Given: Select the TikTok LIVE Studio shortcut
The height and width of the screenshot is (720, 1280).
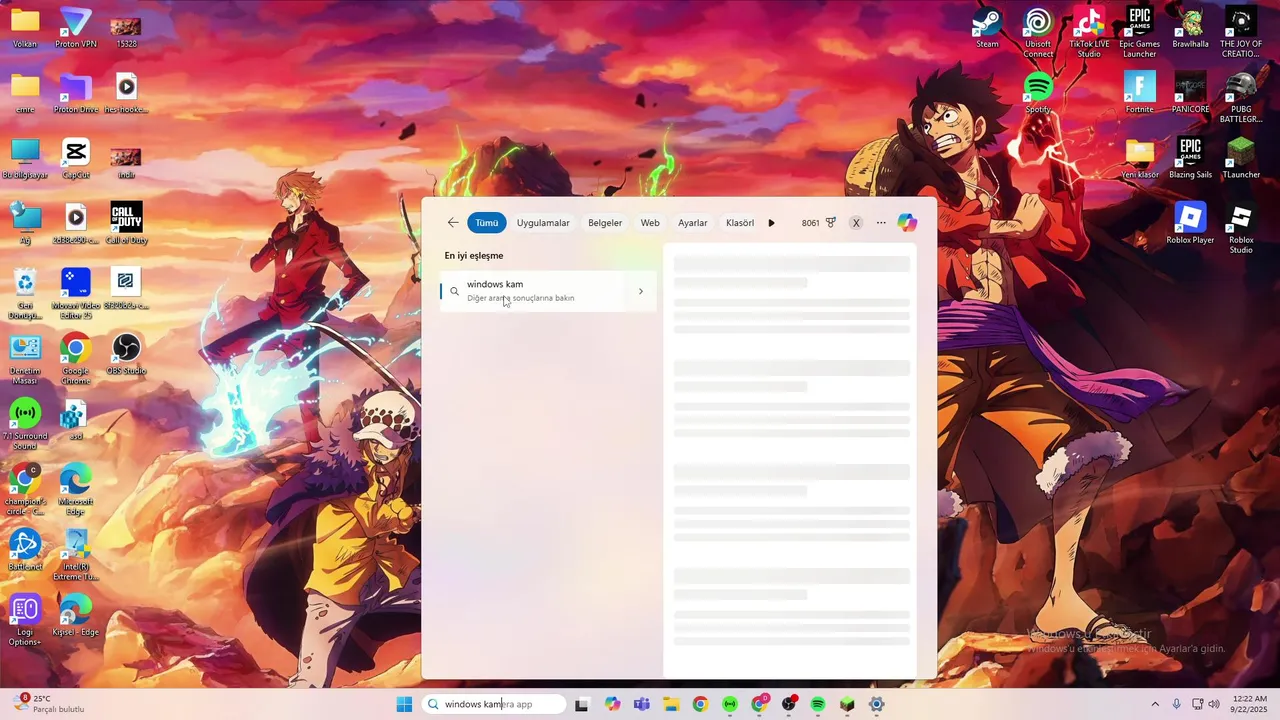Looking at the screenshot, I should click(1089, 32).
